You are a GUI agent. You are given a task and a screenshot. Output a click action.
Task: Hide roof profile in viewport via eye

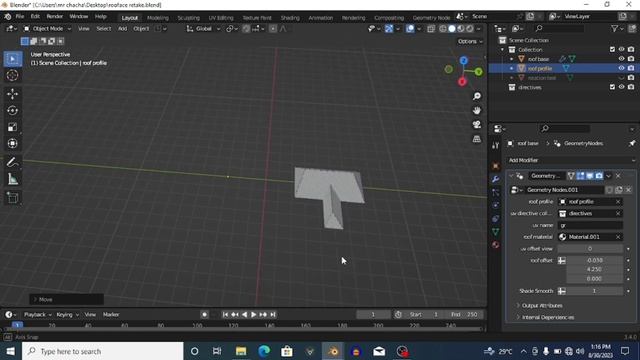[621, 68]
